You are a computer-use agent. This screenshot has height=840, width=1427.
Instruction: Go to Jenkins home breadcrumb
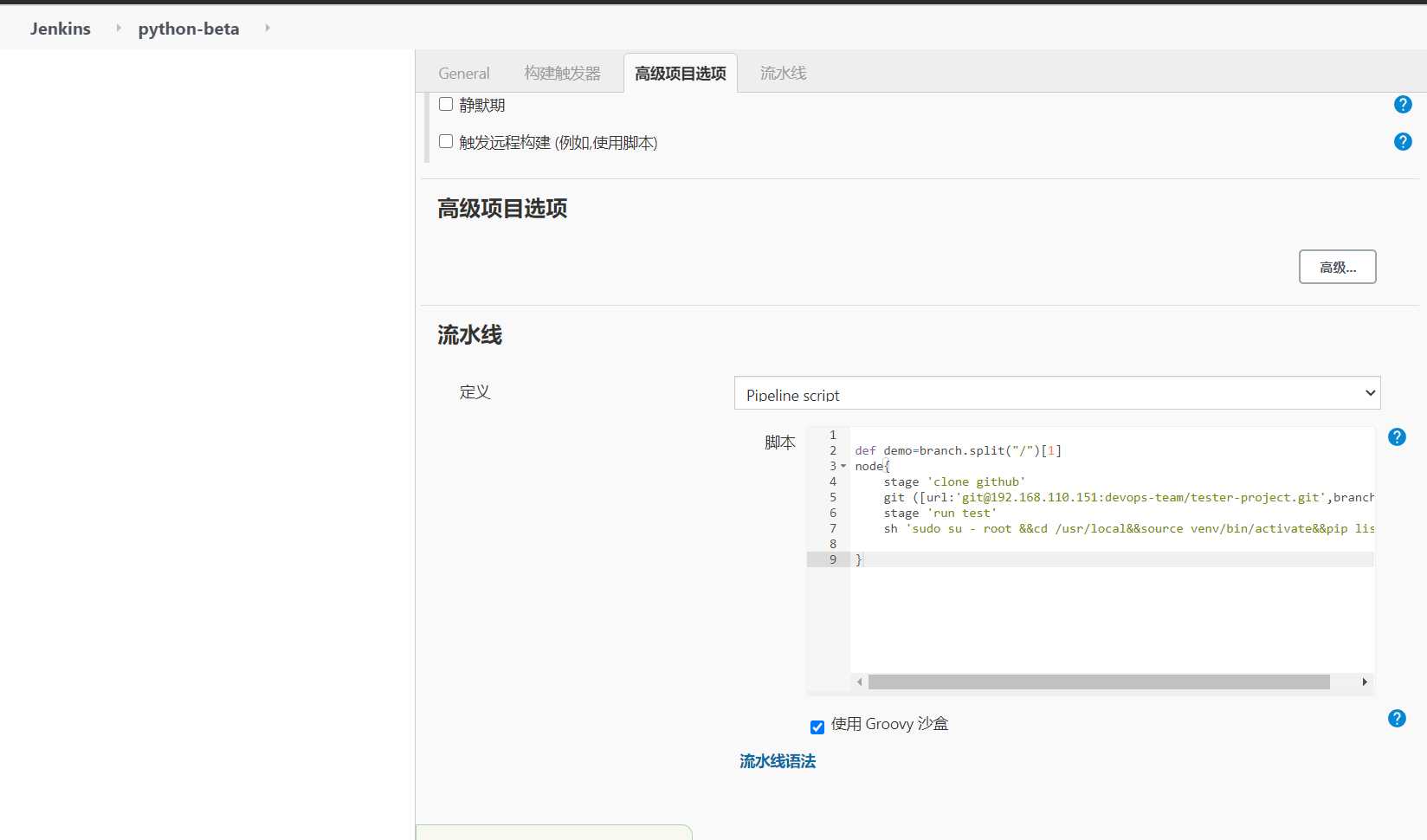click(x=61, y=29)
